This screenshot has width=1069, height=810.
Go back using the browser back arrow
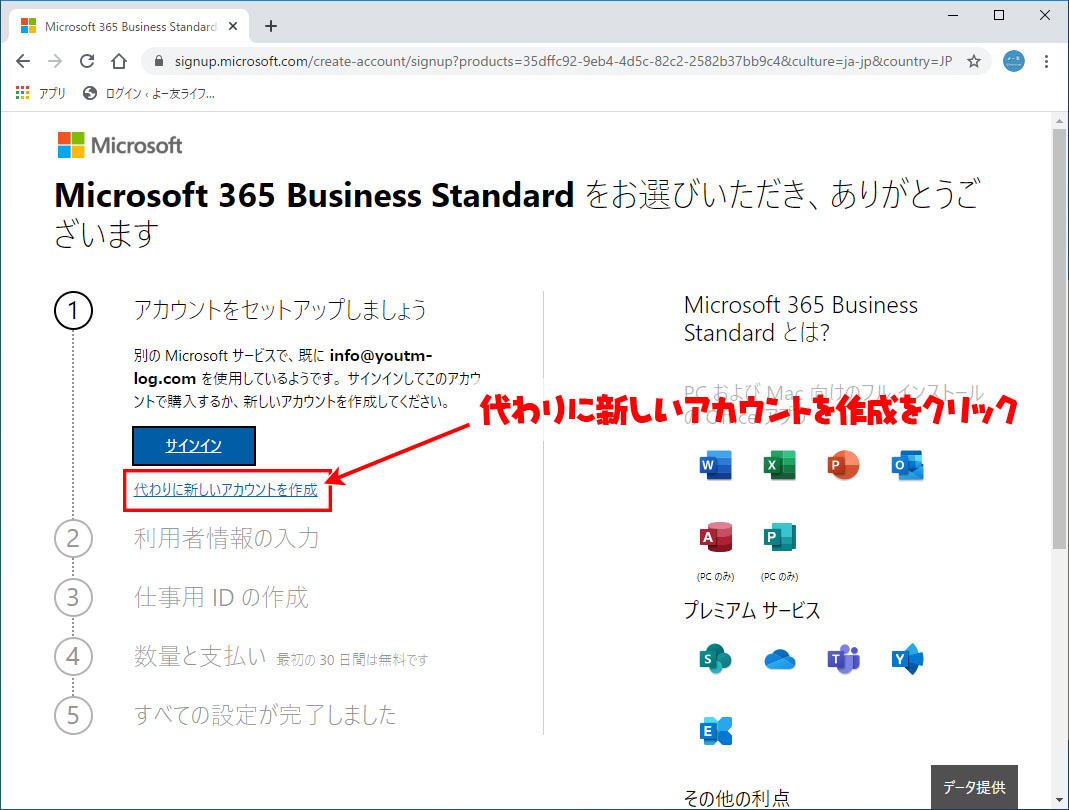tap(23, 61)
